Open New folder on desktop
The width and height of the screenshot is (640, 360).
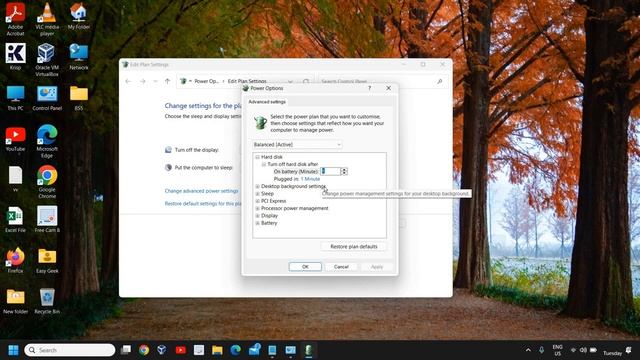point(16,301)
